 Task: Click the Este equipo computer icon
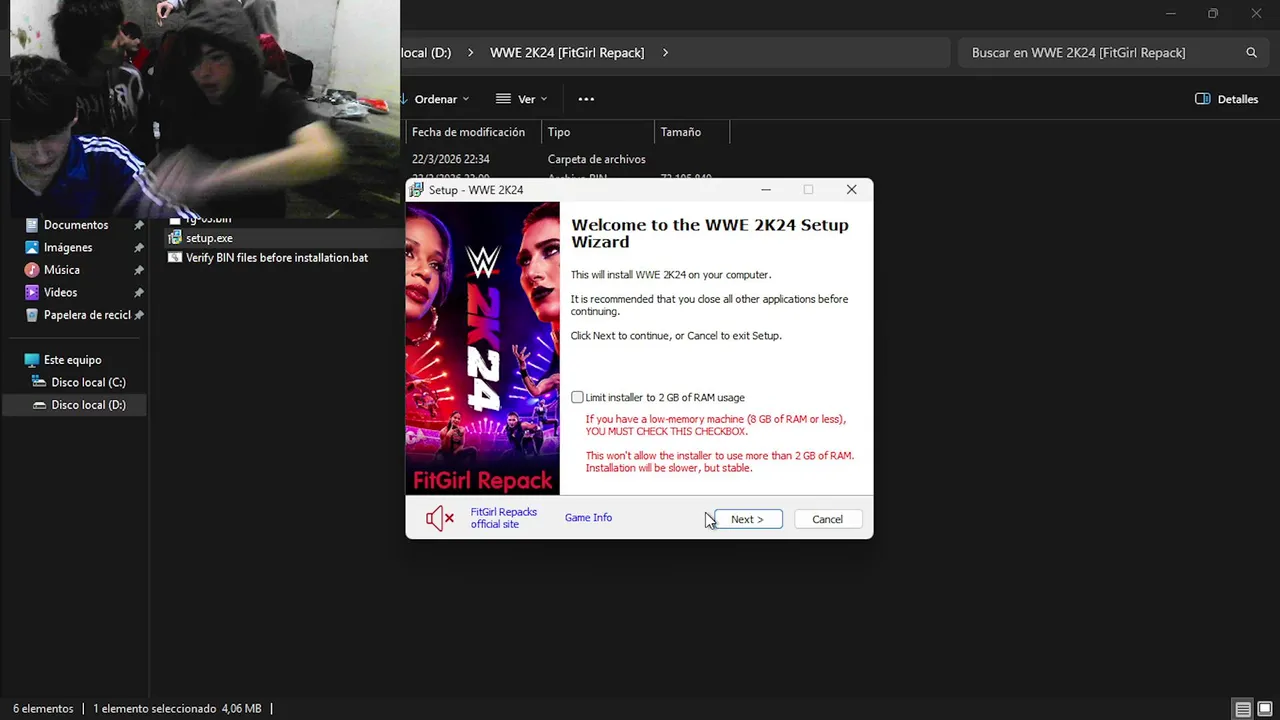click(x=32, y=360)
